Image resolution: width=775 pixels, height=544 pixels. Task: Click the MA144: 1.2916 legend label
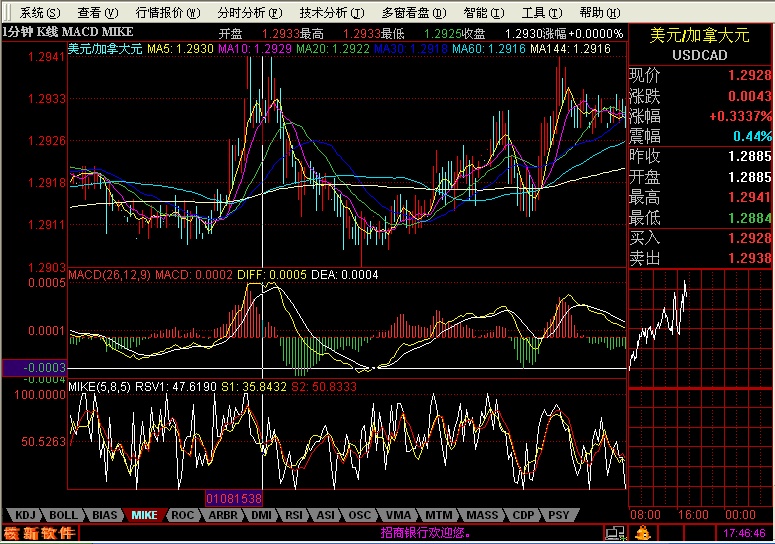[x=570, y=49]
